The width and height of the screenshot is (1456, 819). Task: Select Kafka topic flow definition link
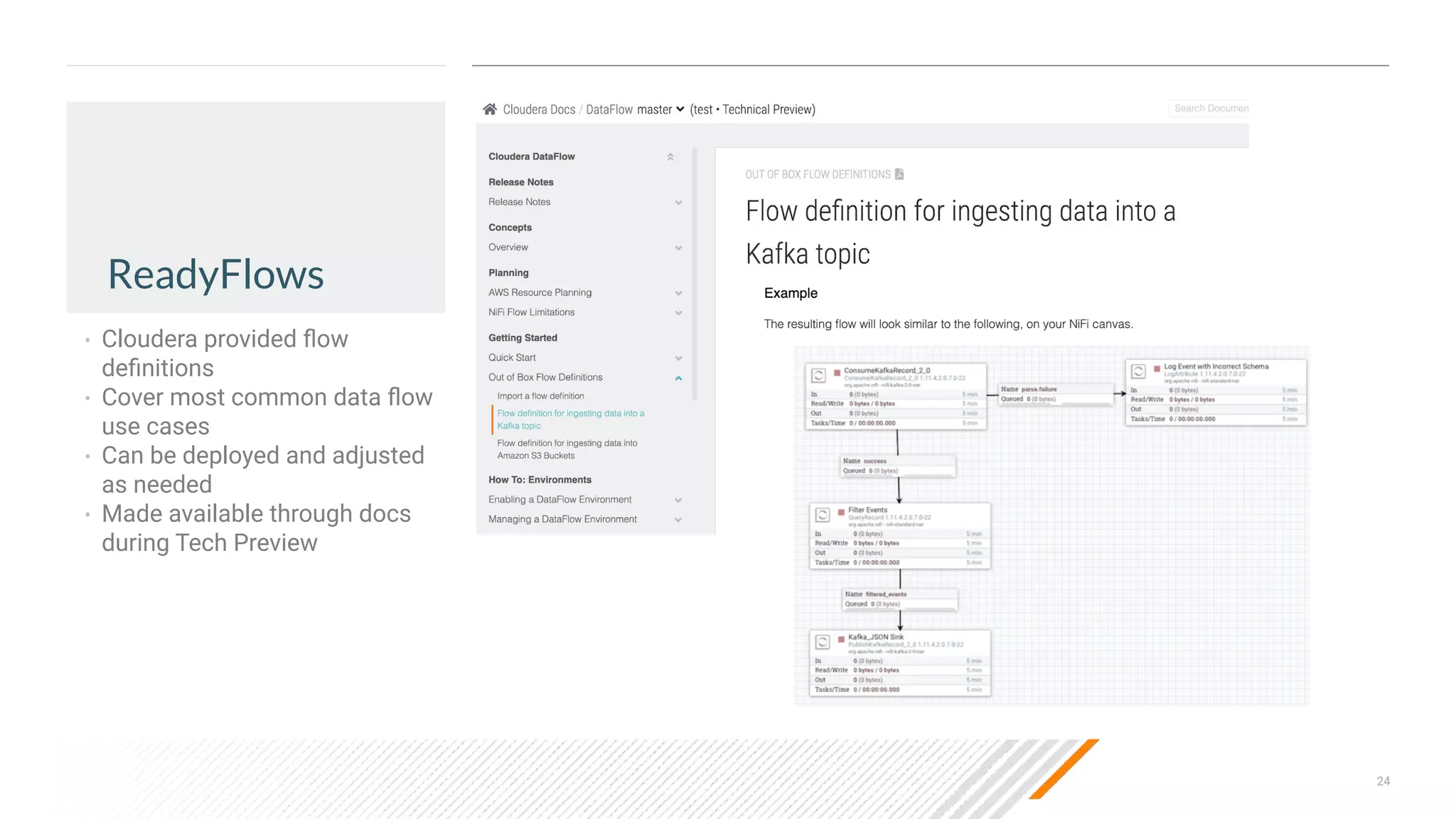point(571,419)
